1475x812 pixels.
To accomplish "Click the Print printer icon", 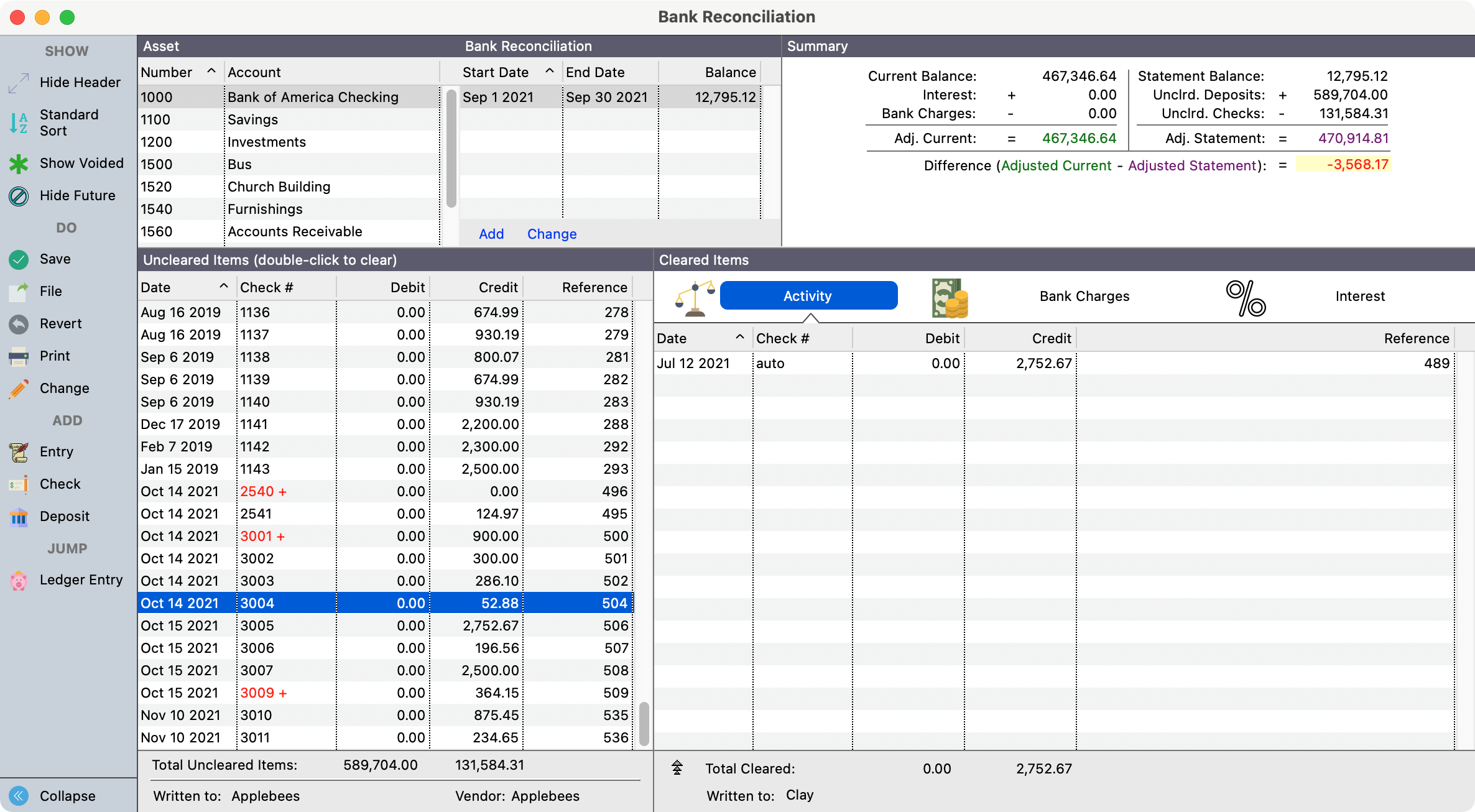I will click(x=19, y=356).
